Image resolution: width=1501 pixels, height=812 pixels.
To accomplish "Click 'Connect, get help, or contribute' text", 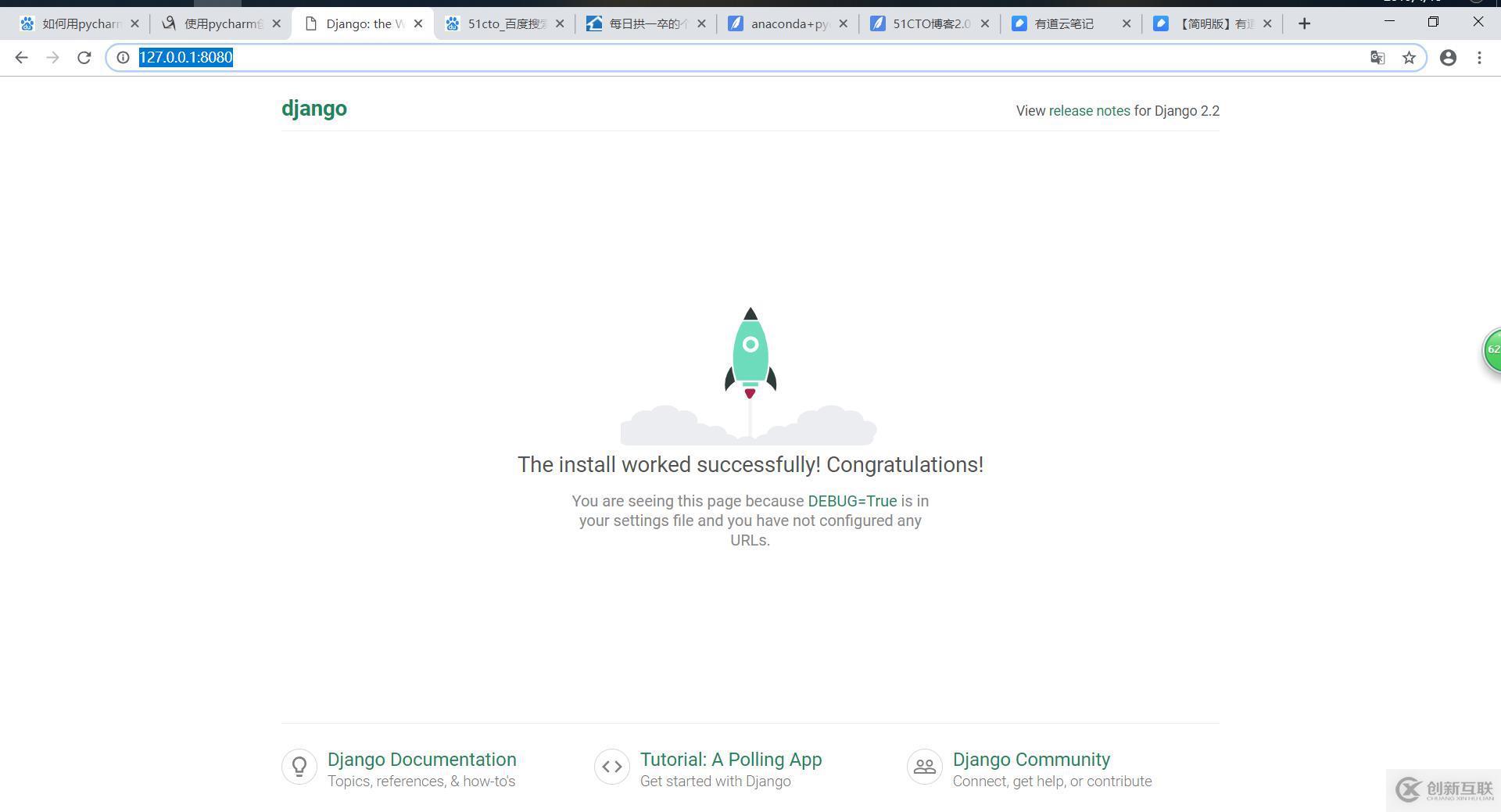I will [1052, 782].
